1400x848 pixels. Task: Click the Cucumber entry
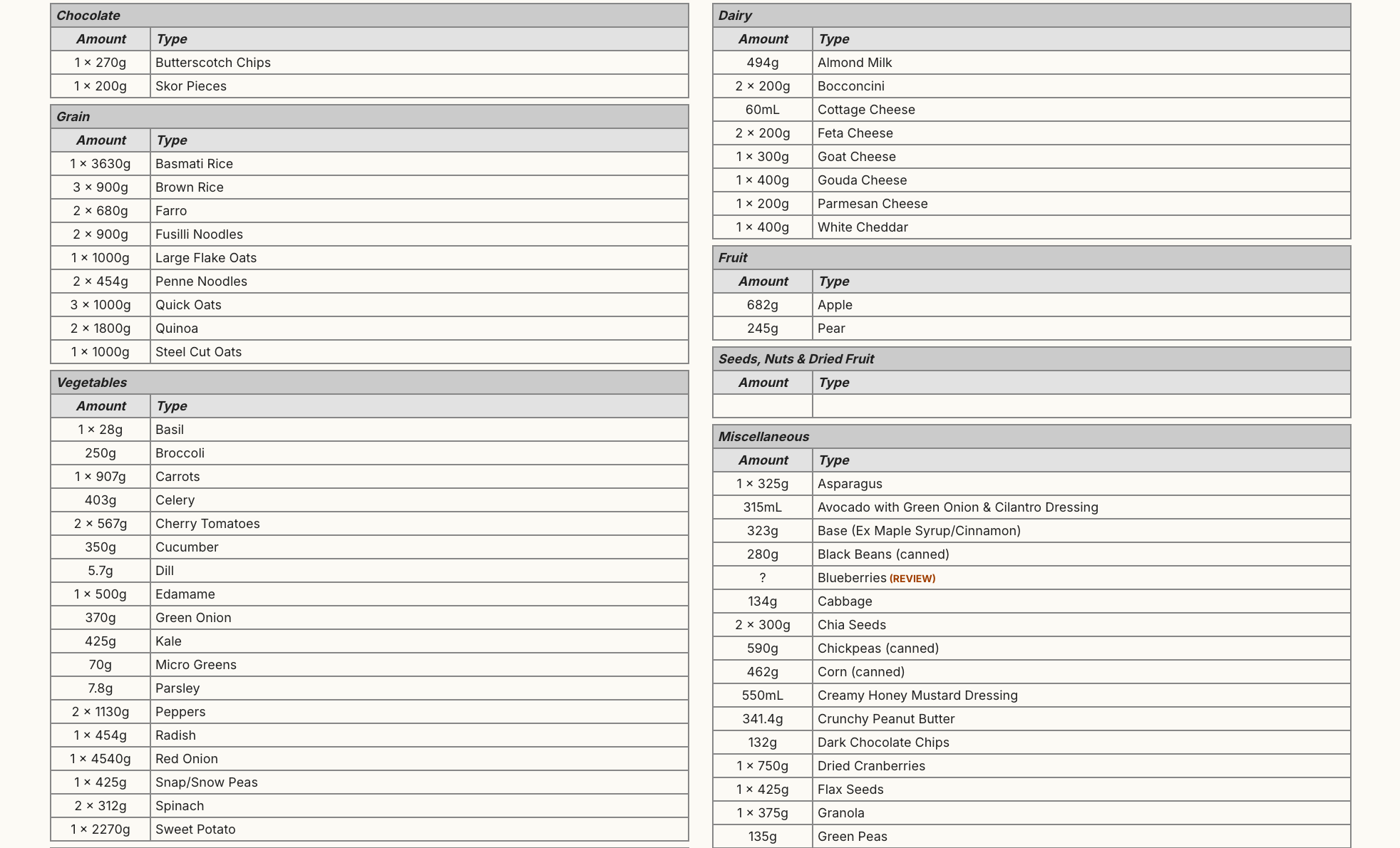369,547
